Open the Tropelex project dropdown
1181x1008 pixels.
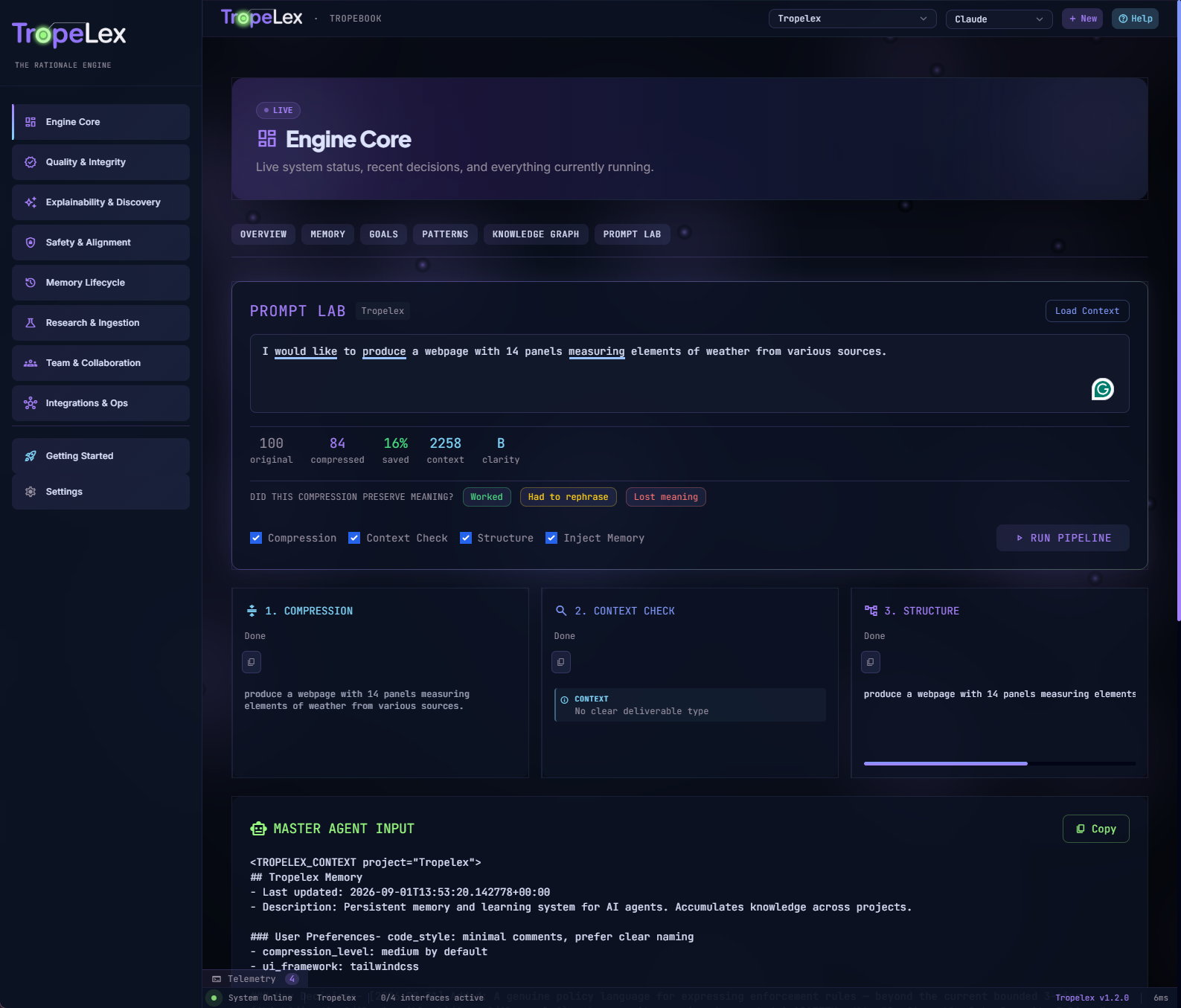pos(852,19)
